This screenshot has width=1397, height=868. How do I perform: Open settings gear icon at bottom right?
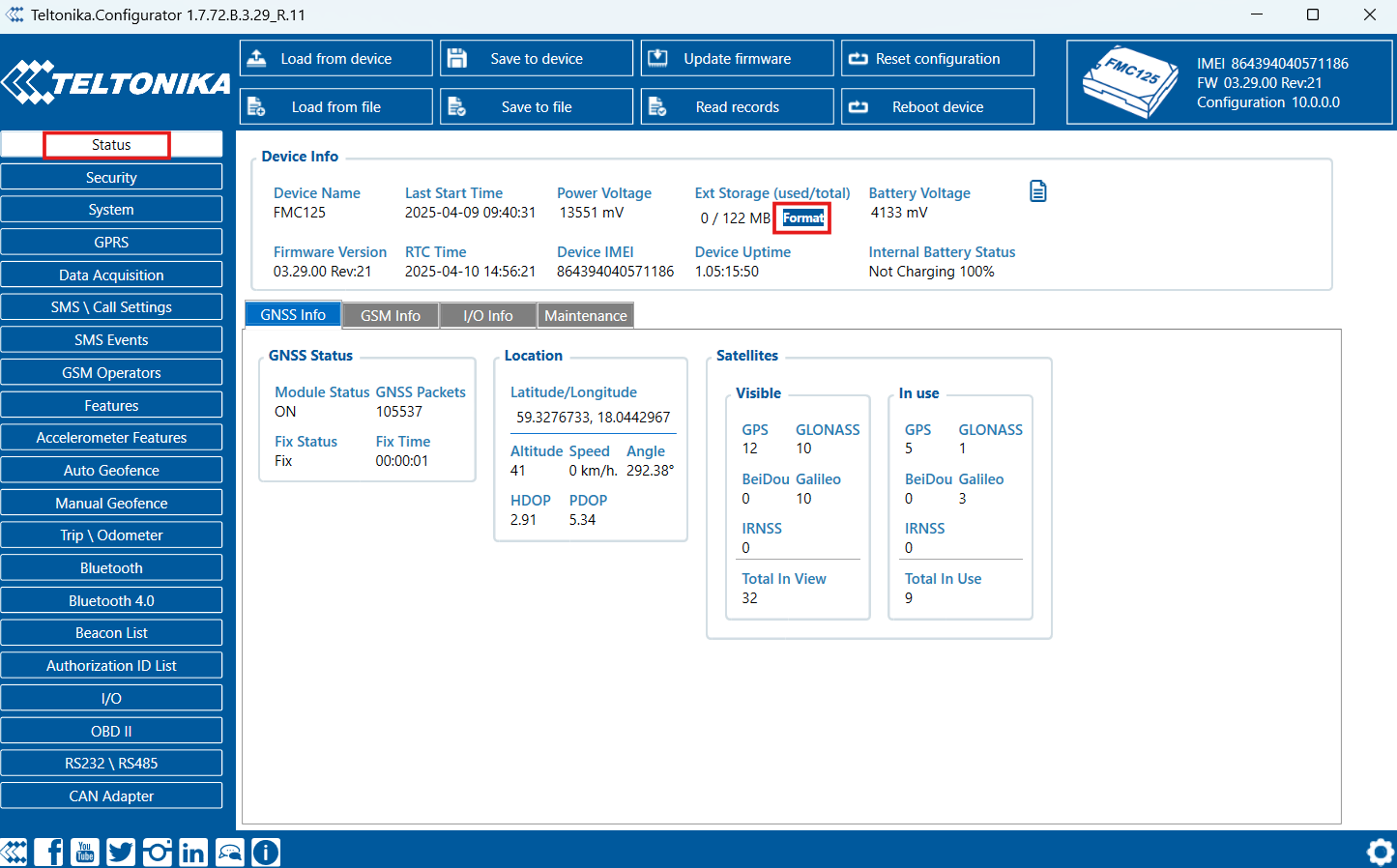(1381, 852)
